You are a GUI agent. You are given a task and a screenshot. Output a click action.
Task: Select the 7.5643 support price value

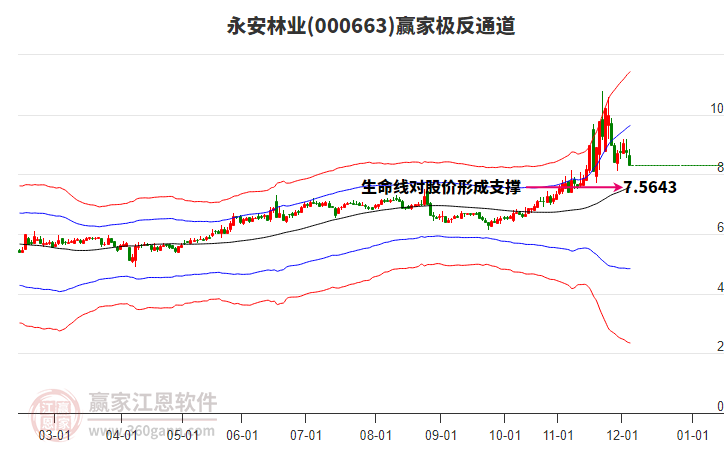tap(650, 187)
